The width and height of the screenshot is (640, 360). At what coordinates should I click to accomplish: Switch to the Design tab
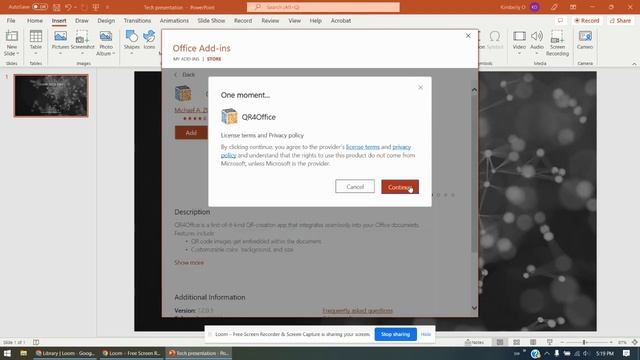pyautogui.click(x=106, y=20)
